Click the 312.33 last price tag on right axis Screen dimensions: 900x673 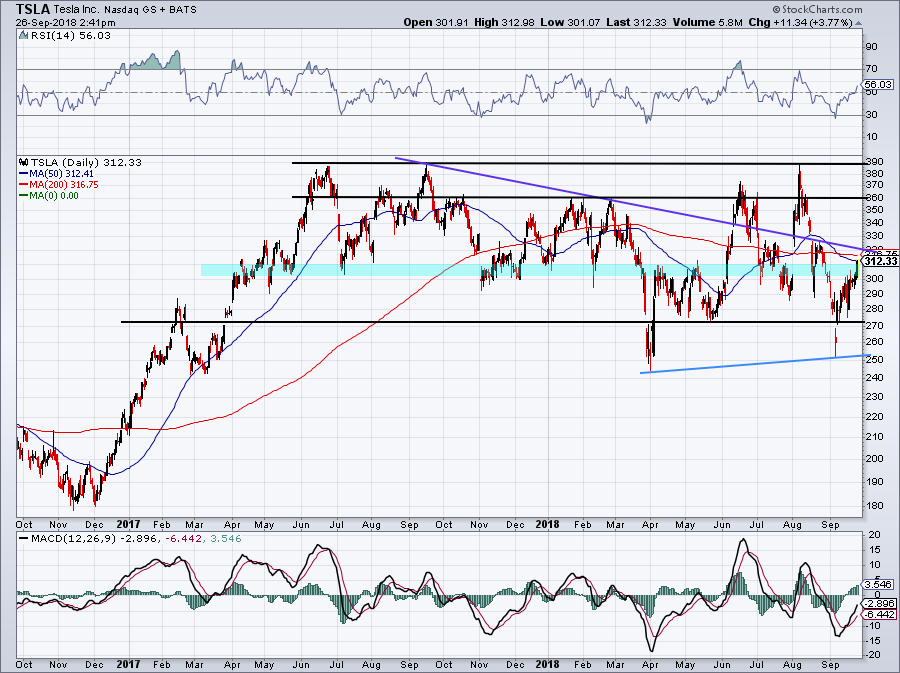[880, 261]
